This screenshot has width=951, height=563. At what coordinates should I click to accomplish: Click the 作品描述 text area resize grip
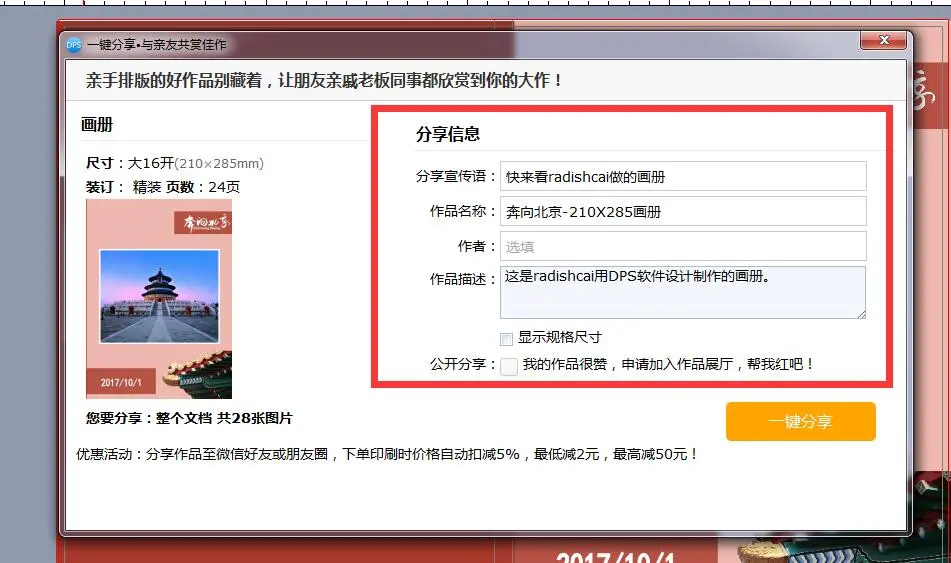(861, 314)
